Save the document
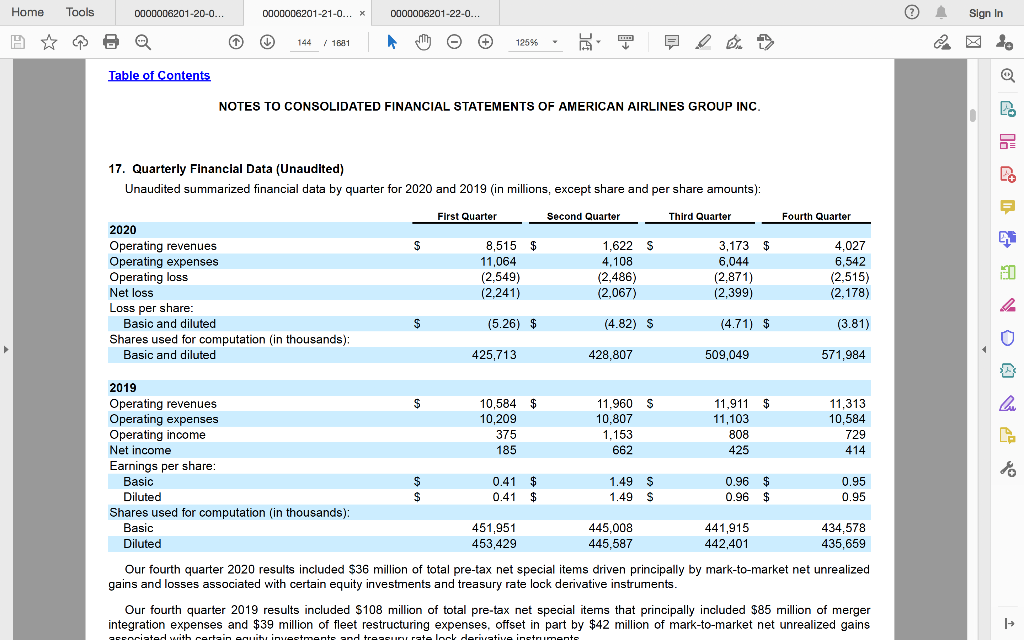The width and height of the screenshot is (1024, 640). (x=16, y=42)
